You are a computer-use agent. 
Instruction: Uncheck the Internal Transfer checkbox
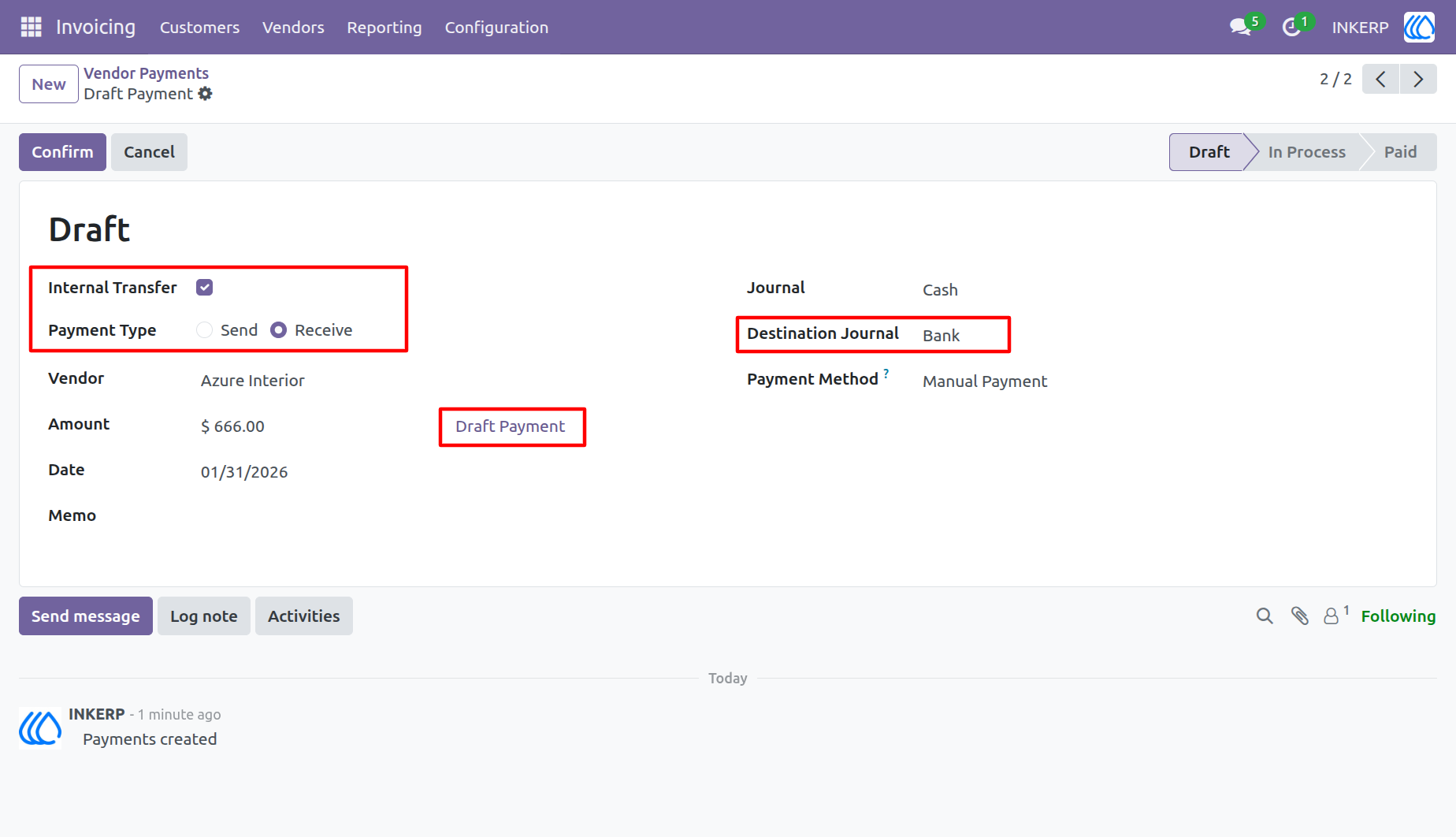click(205, 288)
